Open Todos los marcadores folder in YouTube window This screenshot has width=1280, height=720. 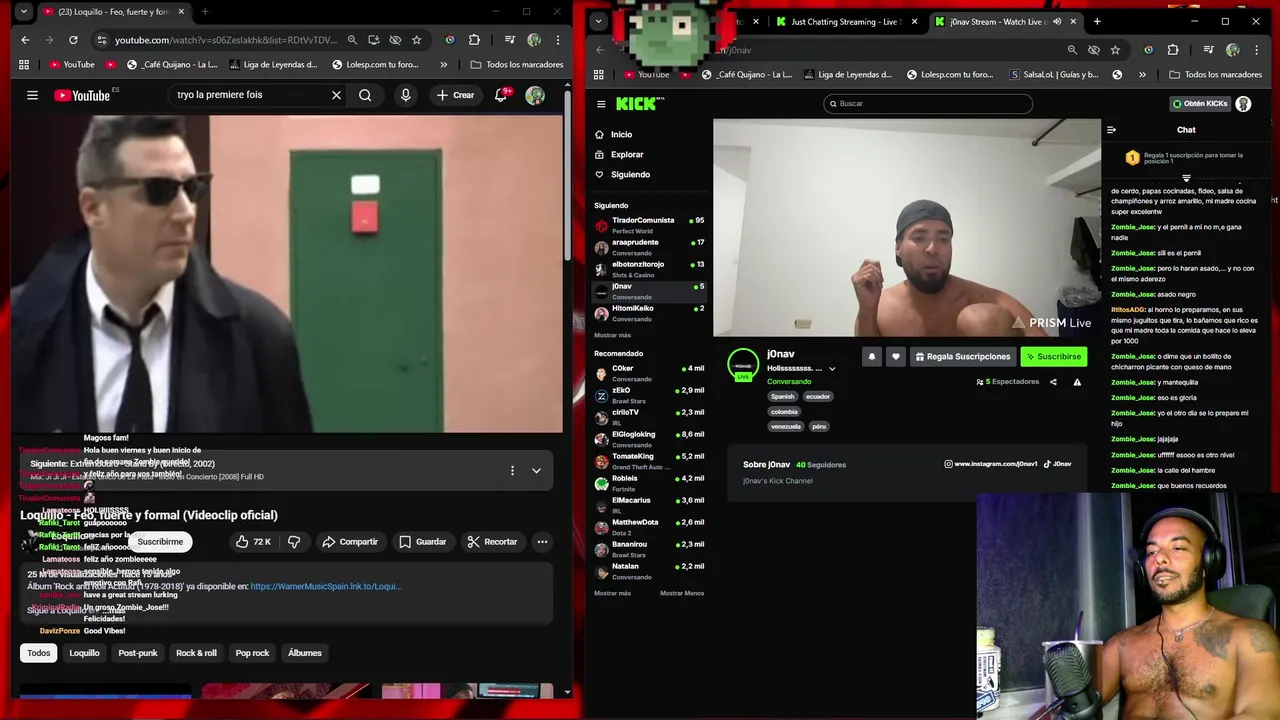517,65
